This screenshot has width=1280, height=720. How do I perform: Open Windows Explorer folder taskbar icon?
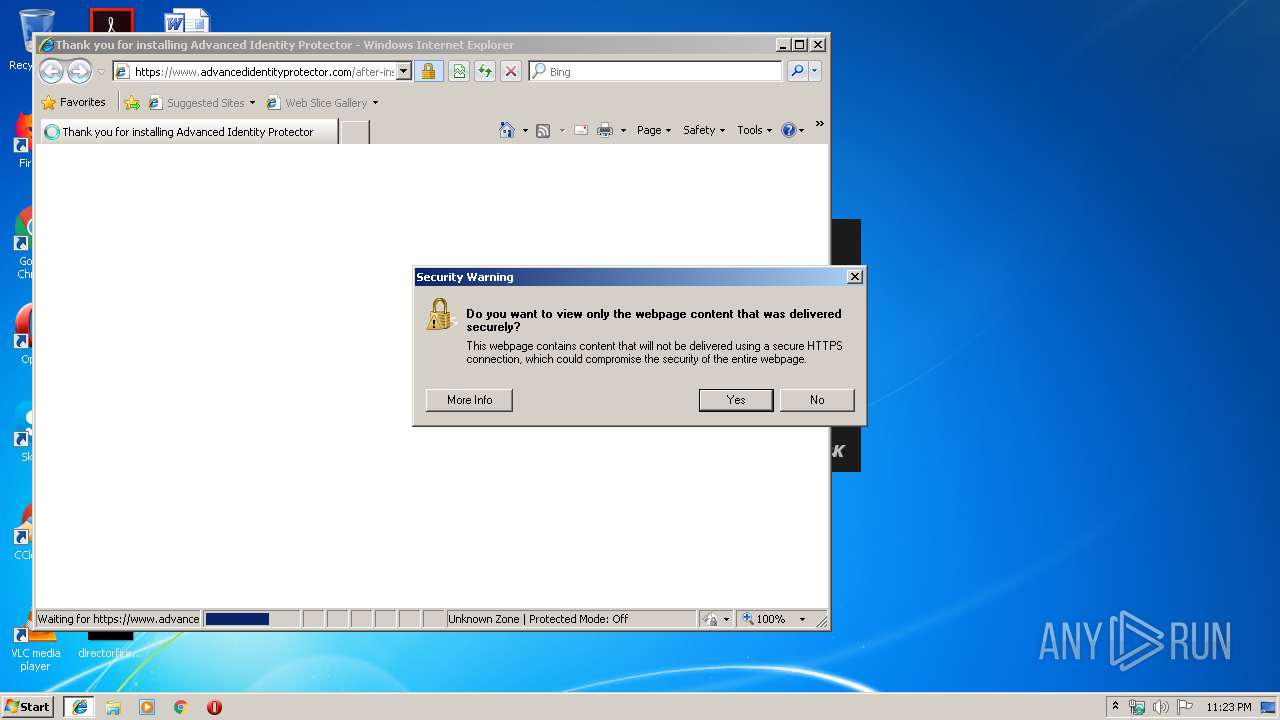click(113, 707)
